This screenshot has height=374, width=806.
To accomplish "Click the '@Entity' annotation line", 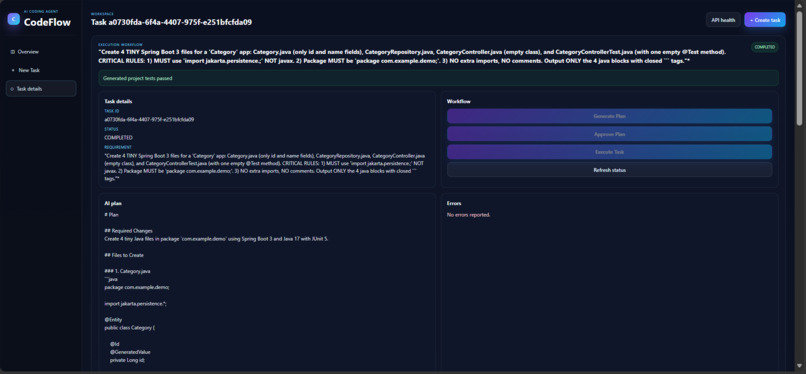I will (113, 320).
